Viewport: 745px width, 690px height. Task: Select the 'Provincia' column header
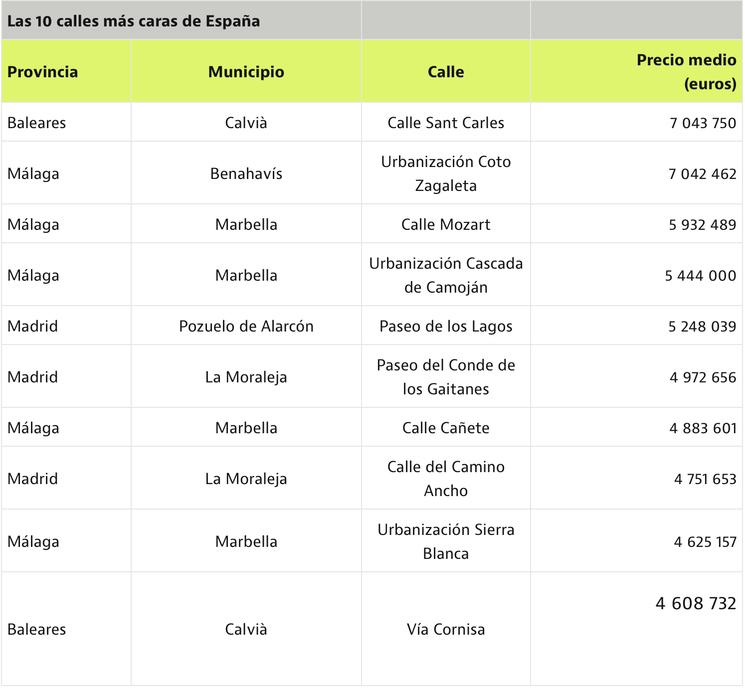coord(42,72)
